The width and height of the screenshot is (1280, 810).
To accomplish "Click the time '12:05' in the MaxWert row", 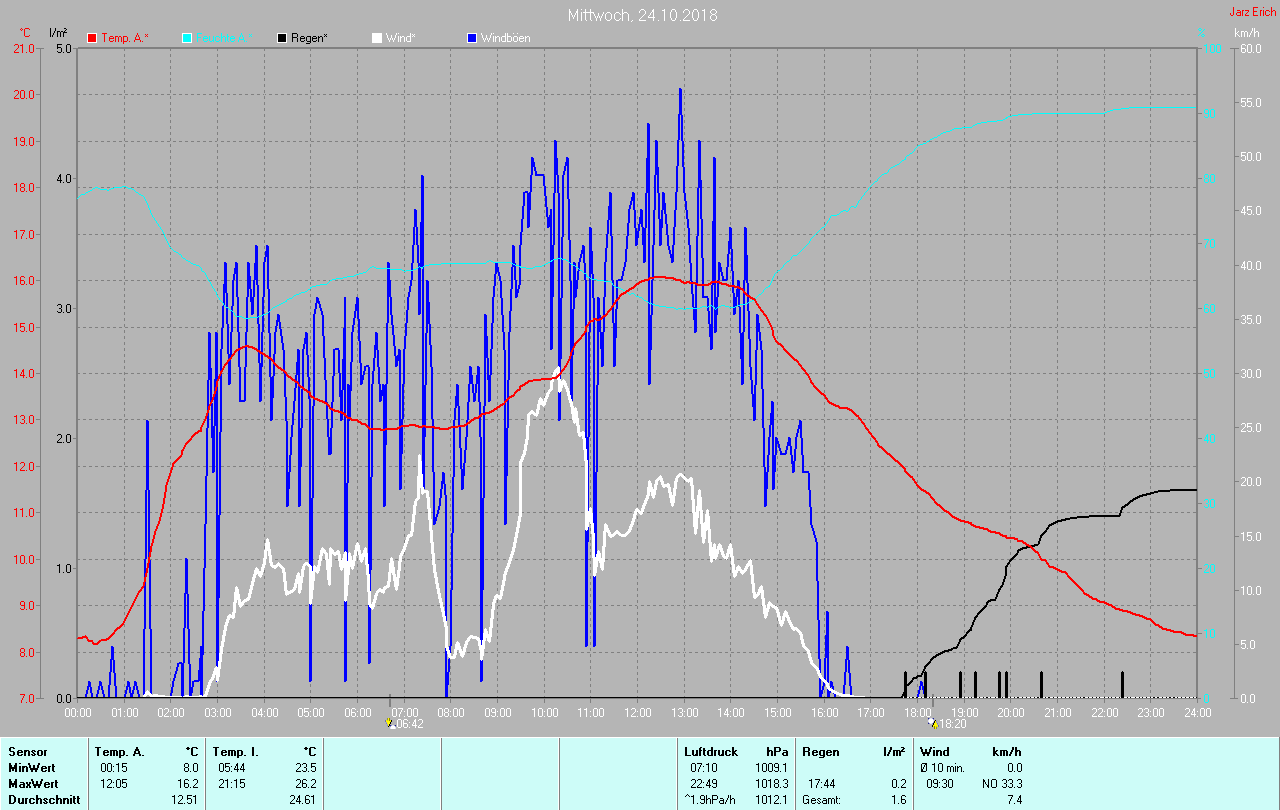I will pyautogui.click(x=113, y=784).
